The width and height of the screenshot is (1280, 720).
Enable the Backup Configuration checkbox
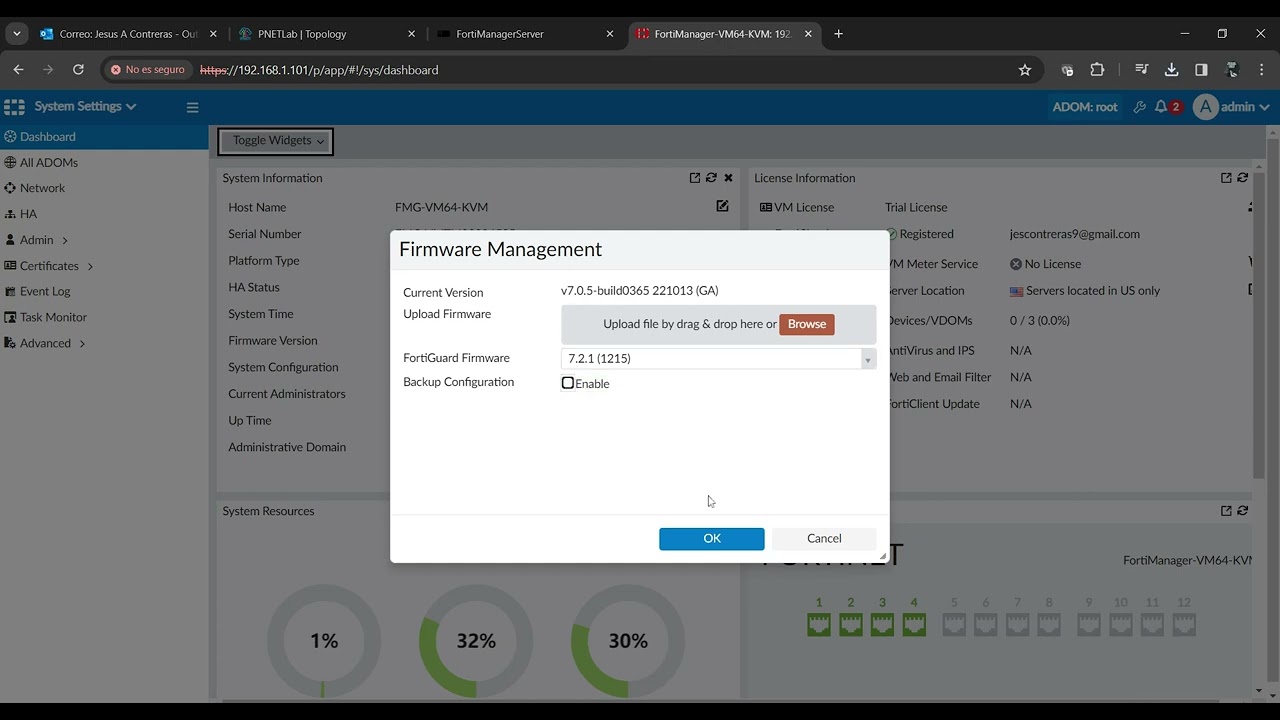coord(568,383)
